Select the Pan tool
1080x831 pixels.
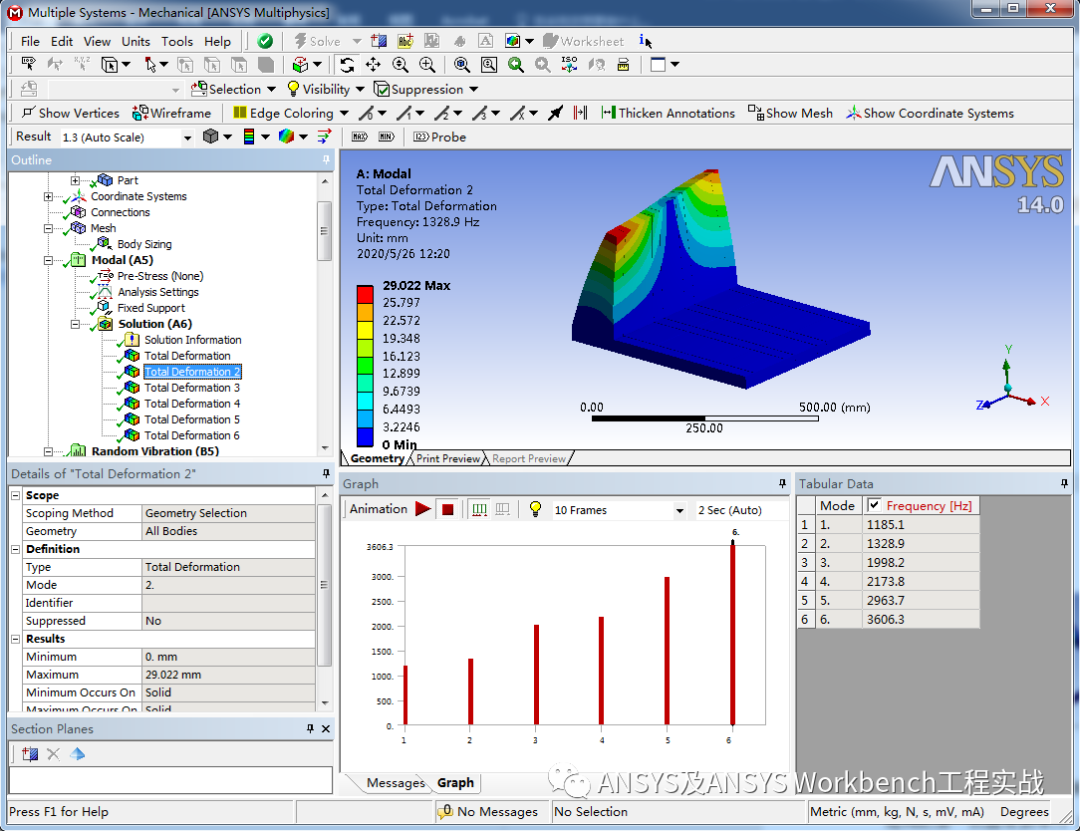373,65
